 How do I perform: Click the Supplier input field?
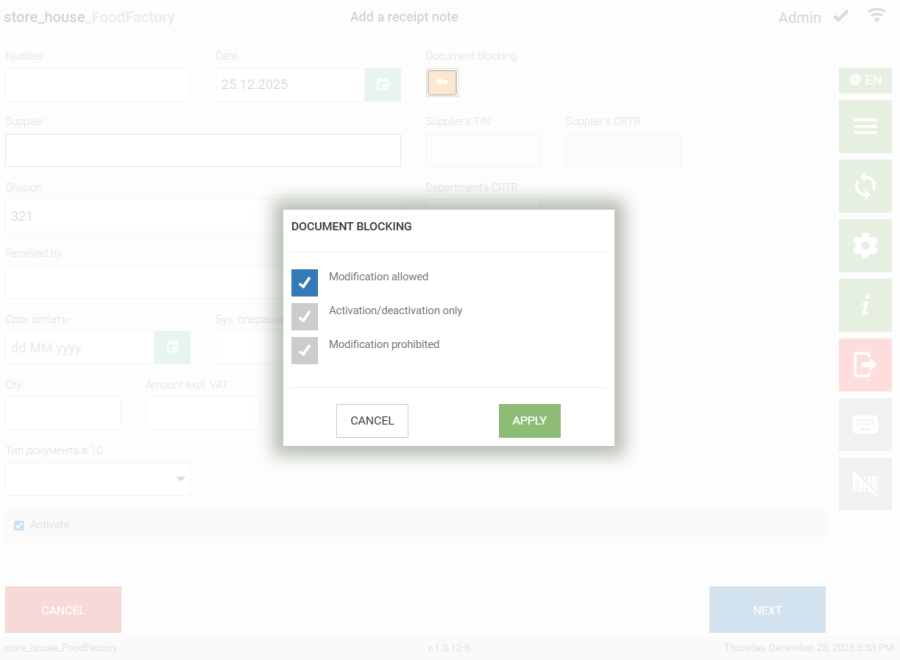(x=203, y=150)
